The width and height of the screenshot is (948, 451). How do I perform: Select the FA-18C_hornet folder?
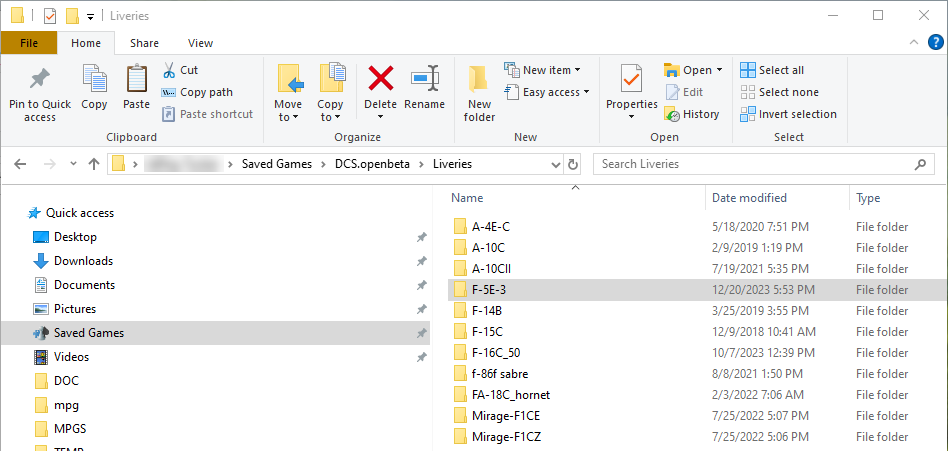click(511, 395)
